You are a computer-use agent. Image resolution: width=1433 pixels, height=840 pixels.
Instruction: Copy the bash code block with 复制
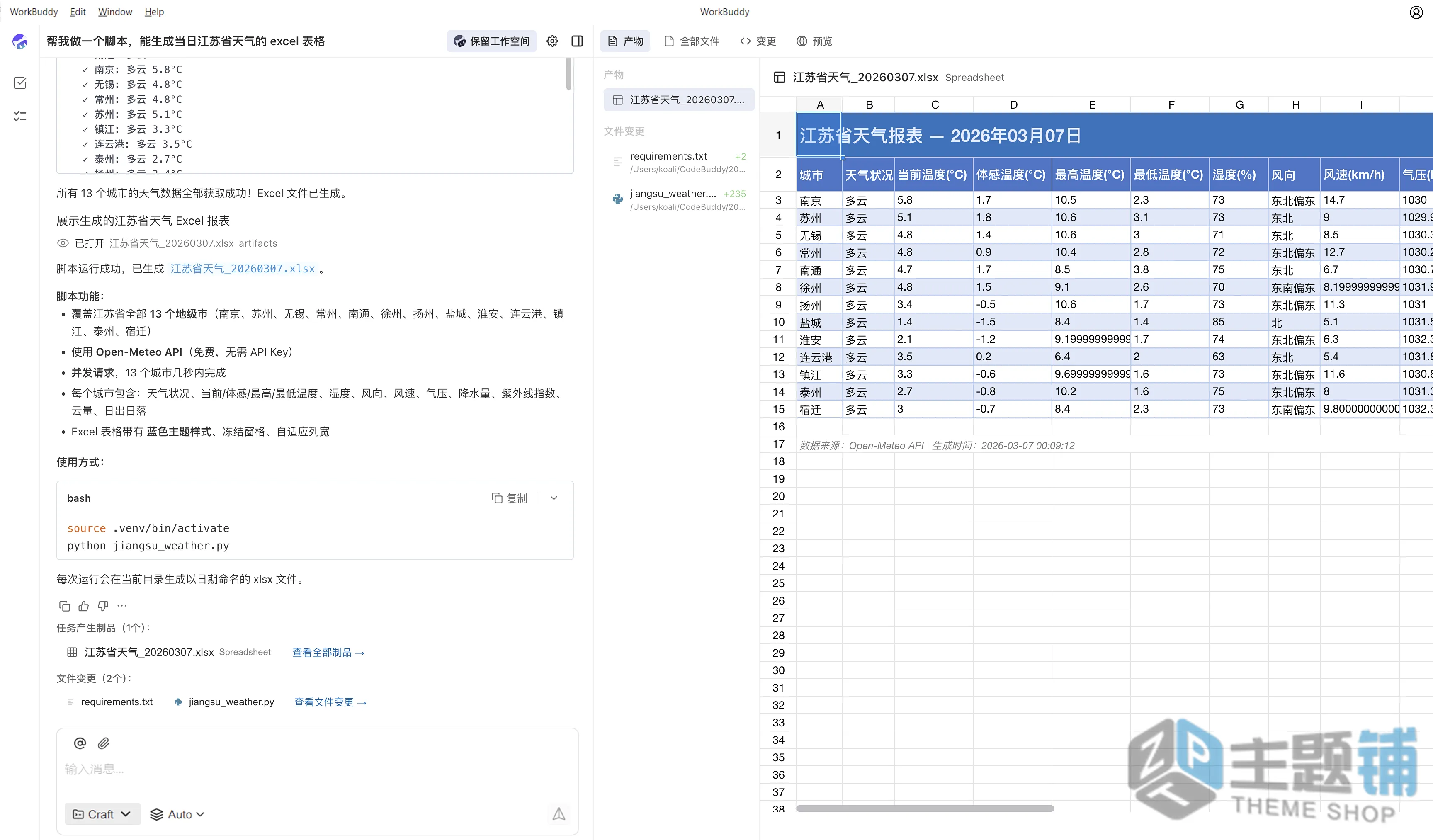[510, 498]
